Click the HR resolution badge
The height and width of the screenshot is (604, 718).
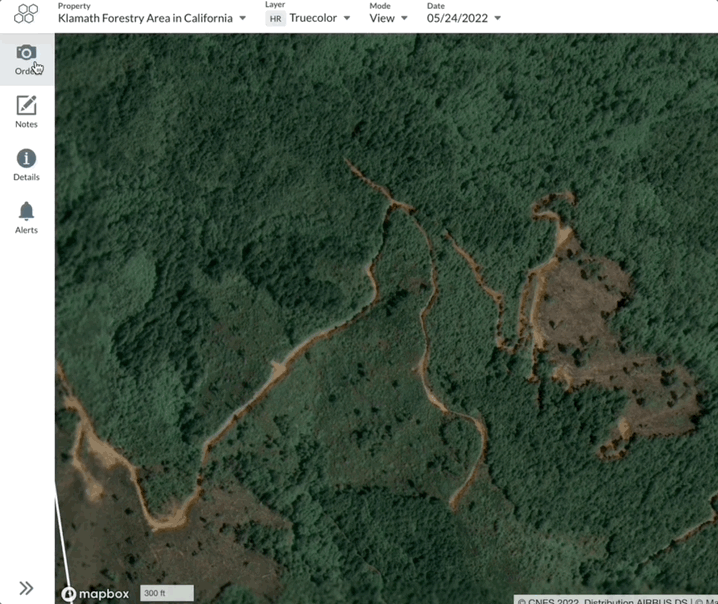pos(276,19)
